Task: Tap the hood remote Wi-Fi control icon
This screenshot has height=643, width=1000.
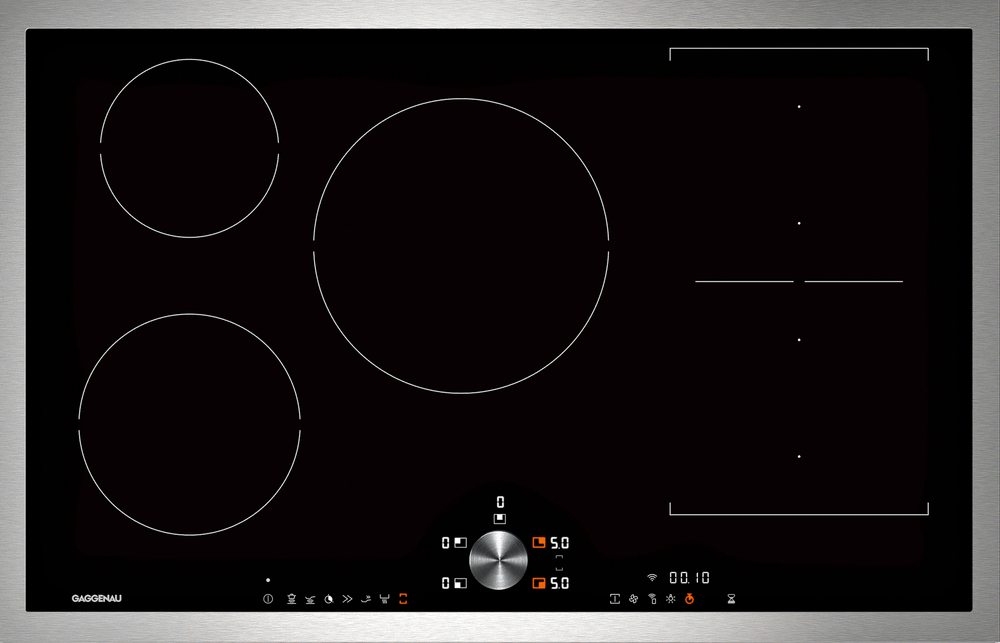Action: pyautogui.click(x=652, y=599)
